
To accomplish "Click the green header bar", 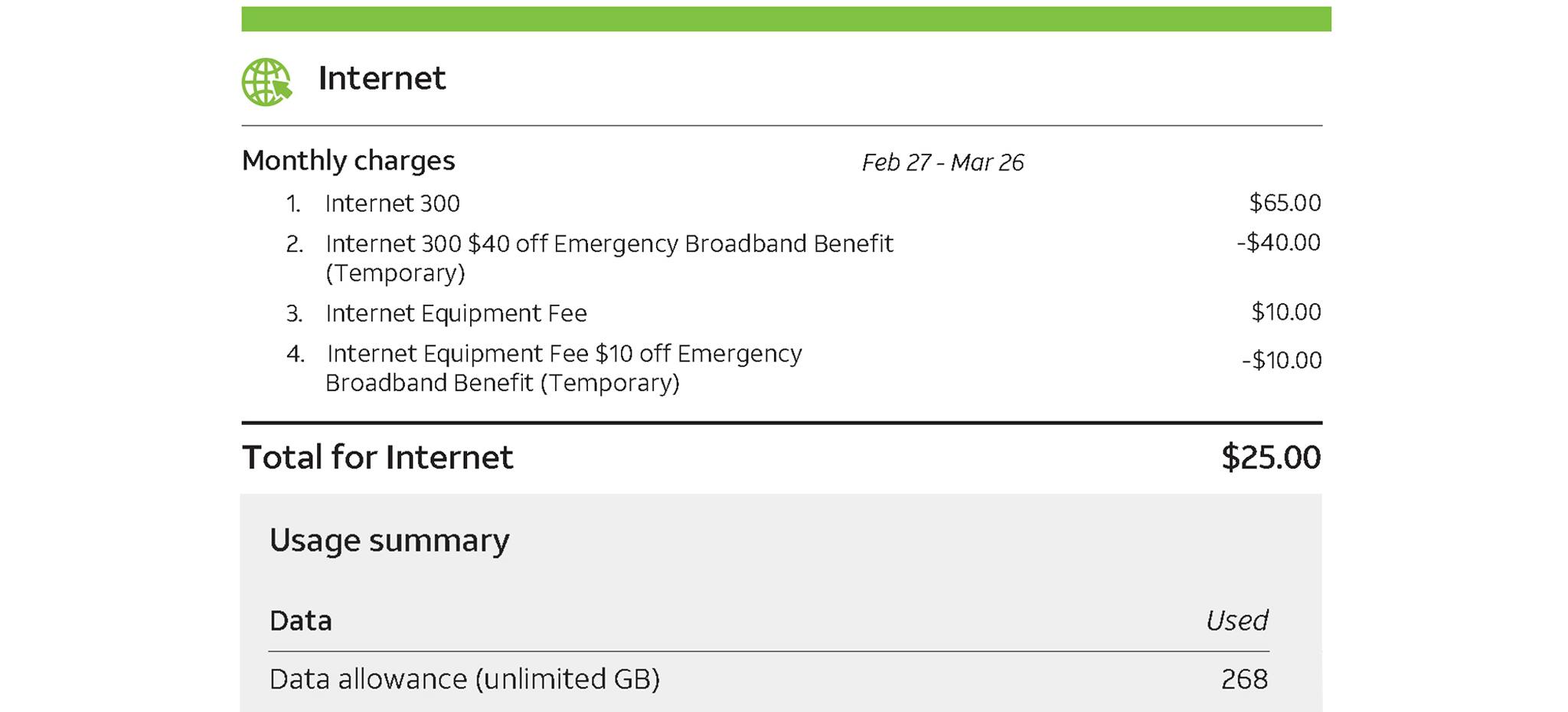I will [x=786, y=19].
